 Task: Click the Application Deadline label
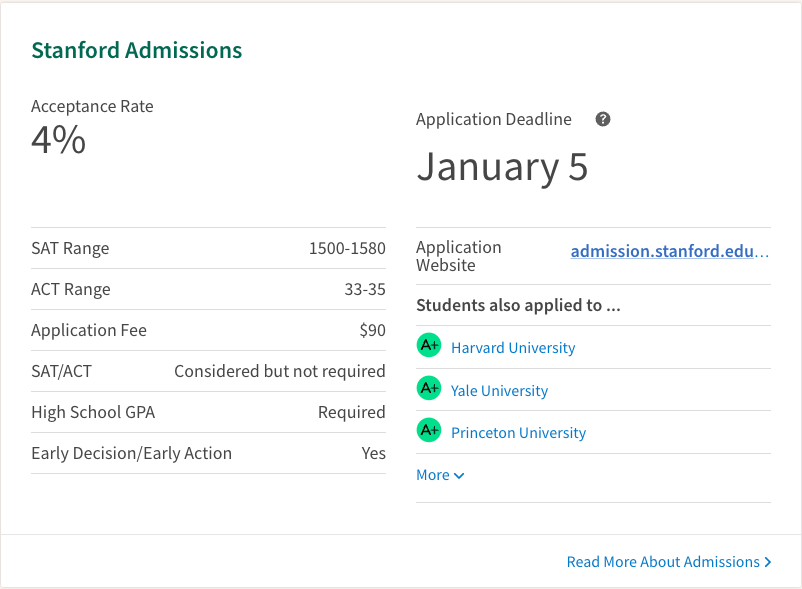(x=494, y=119)
